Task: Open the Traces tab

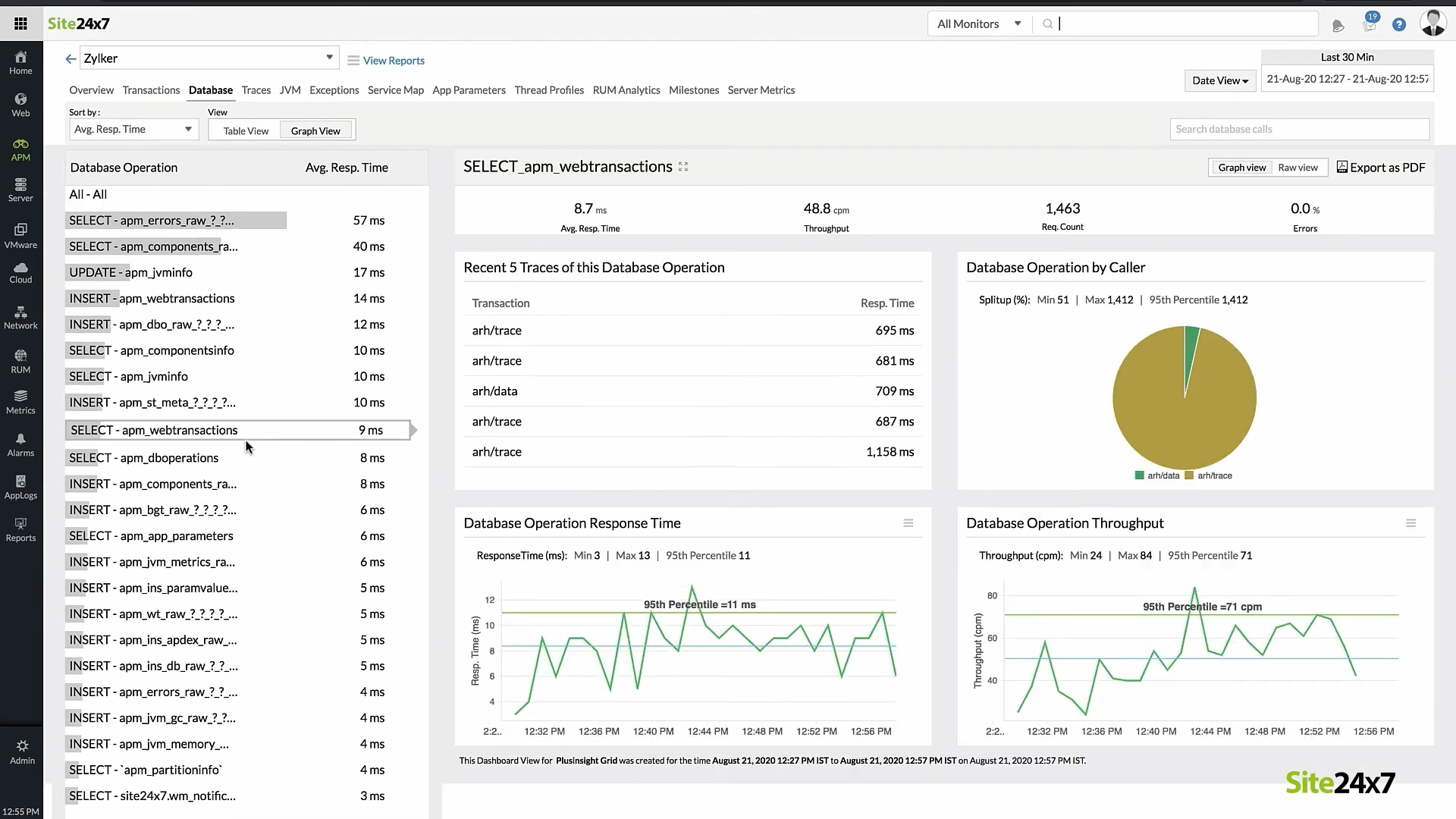Action: coord(256,90)
